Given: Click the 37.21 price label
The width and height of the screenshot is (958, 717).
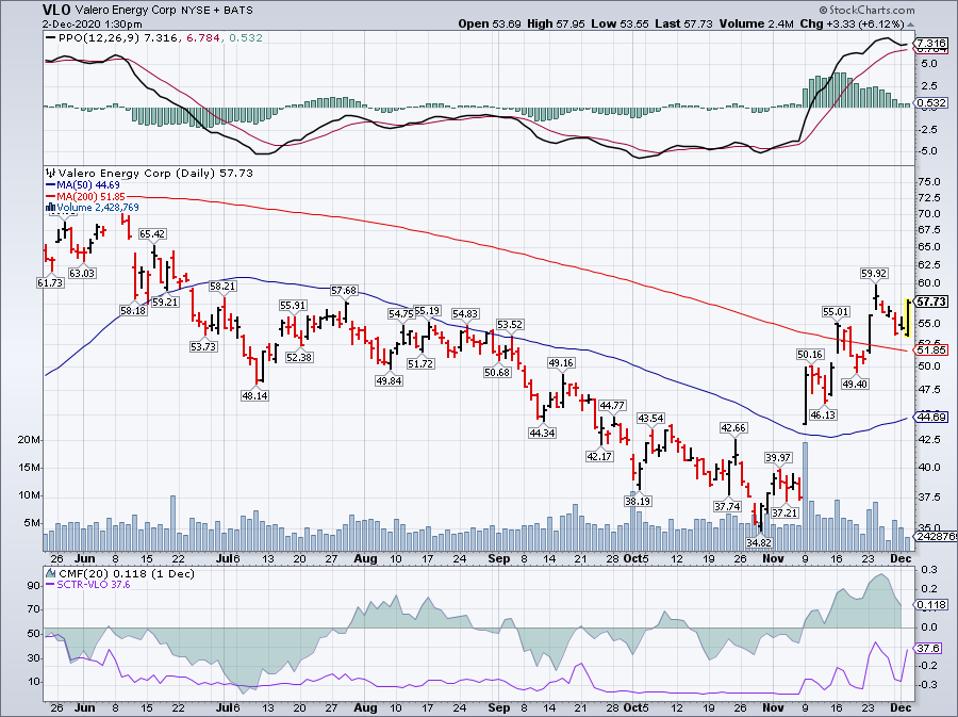Looking at the screenshot, I should tap(784, 513).
